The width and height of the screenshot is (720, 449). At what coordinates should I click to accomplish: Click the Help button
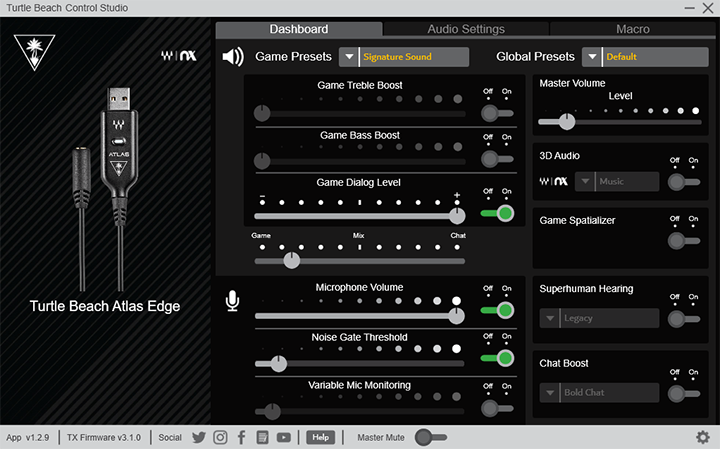(x=320, y=437)
